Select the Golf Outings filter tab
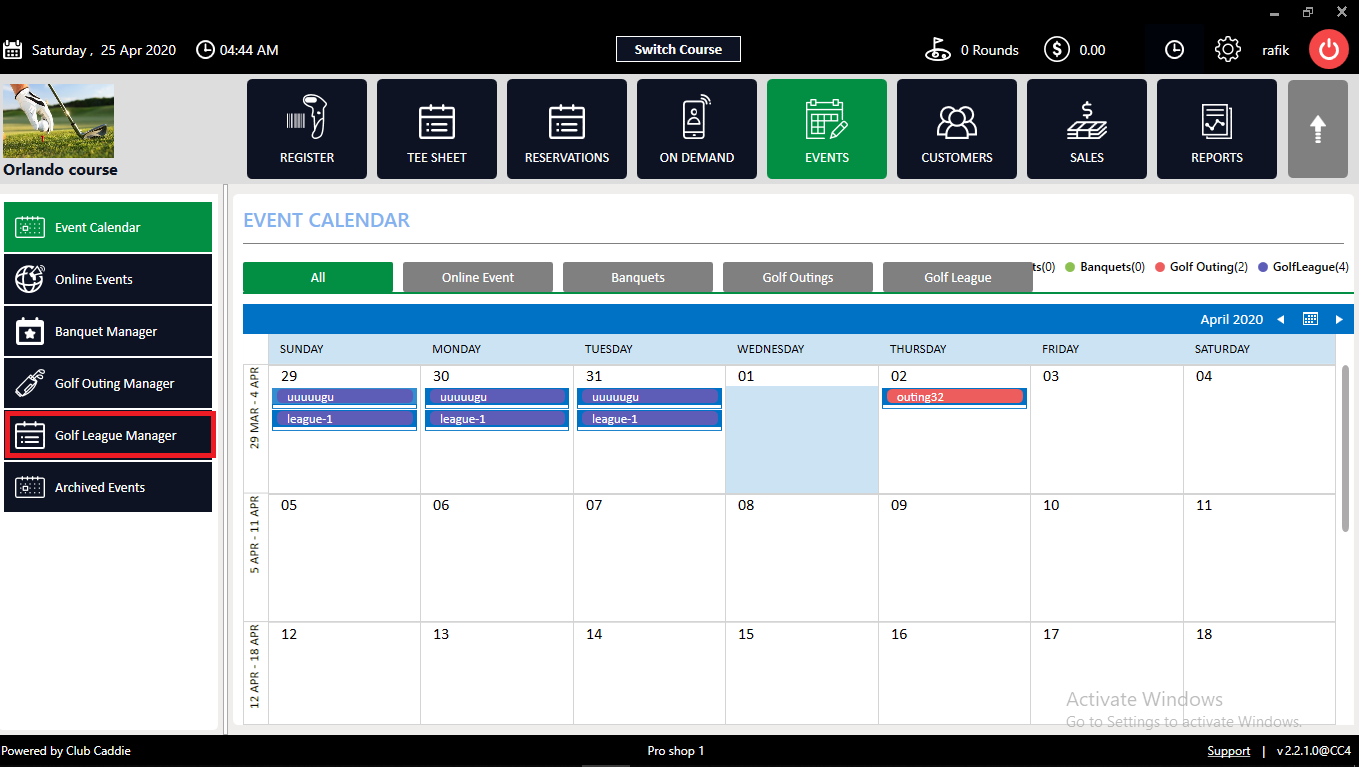The height and width of the screenshot is (767, 1359). [x=798, y=277]
